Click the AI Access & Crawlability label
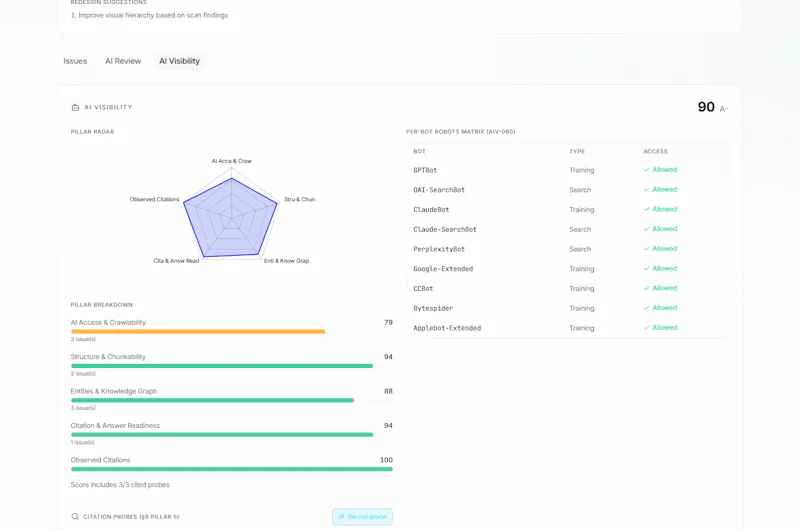 (108, 322)
